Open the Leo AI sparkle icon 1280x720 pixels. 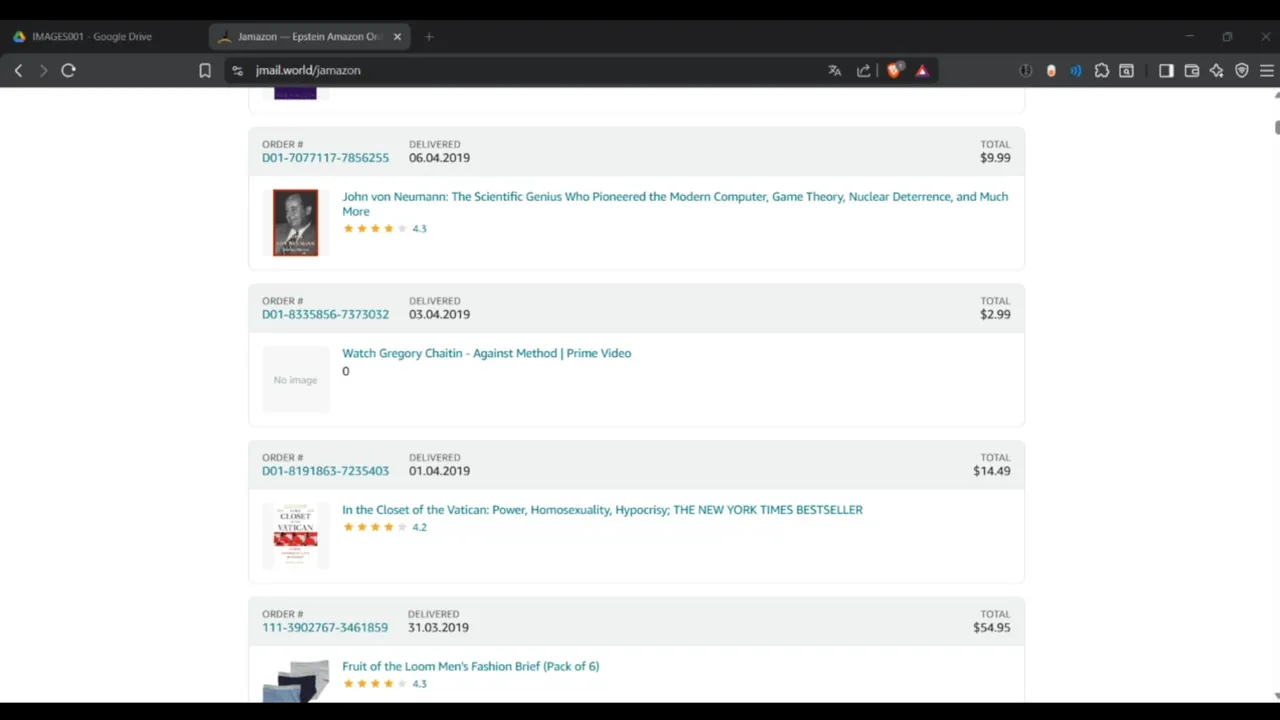[x=1217, y=71]
